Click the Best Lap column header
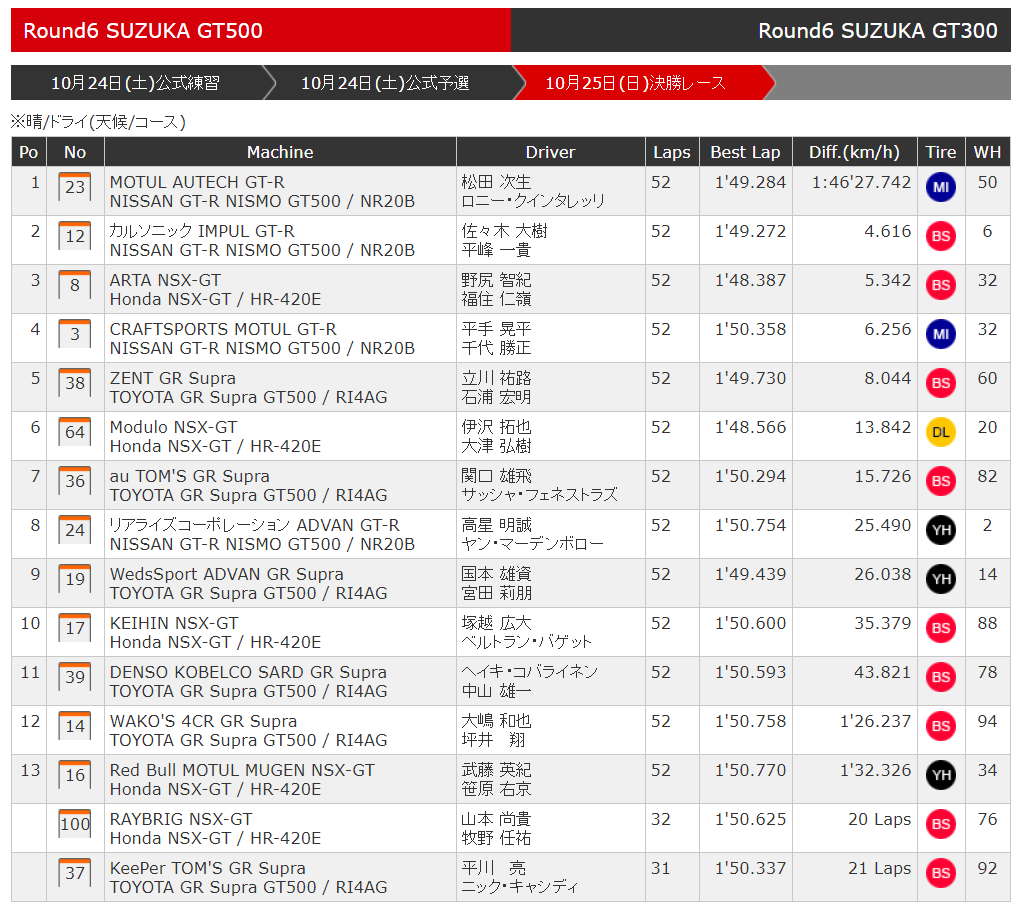Viewport: 1020px width, 910px height. point(745,152)
